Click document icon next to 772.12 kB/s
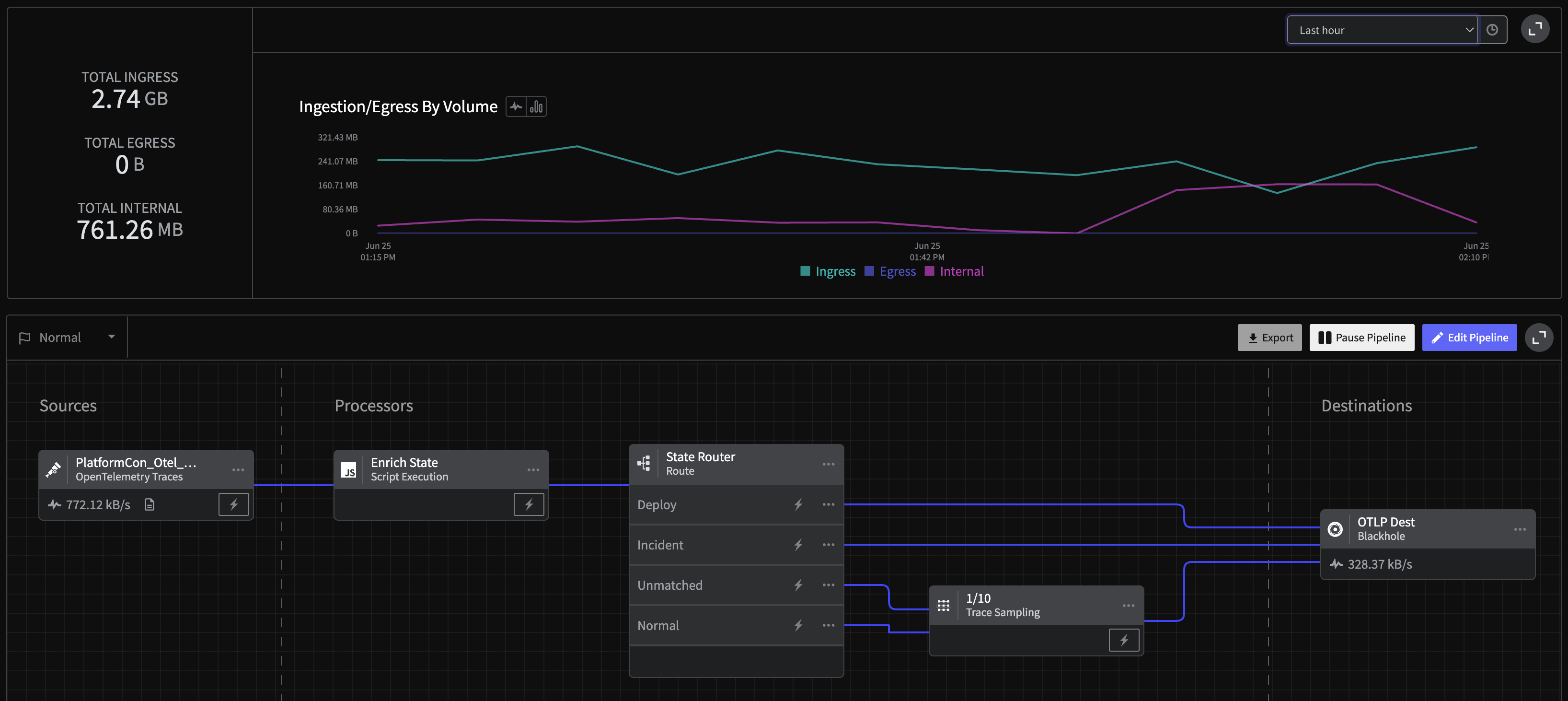The image size is (1568, 701). pos(149,504)
